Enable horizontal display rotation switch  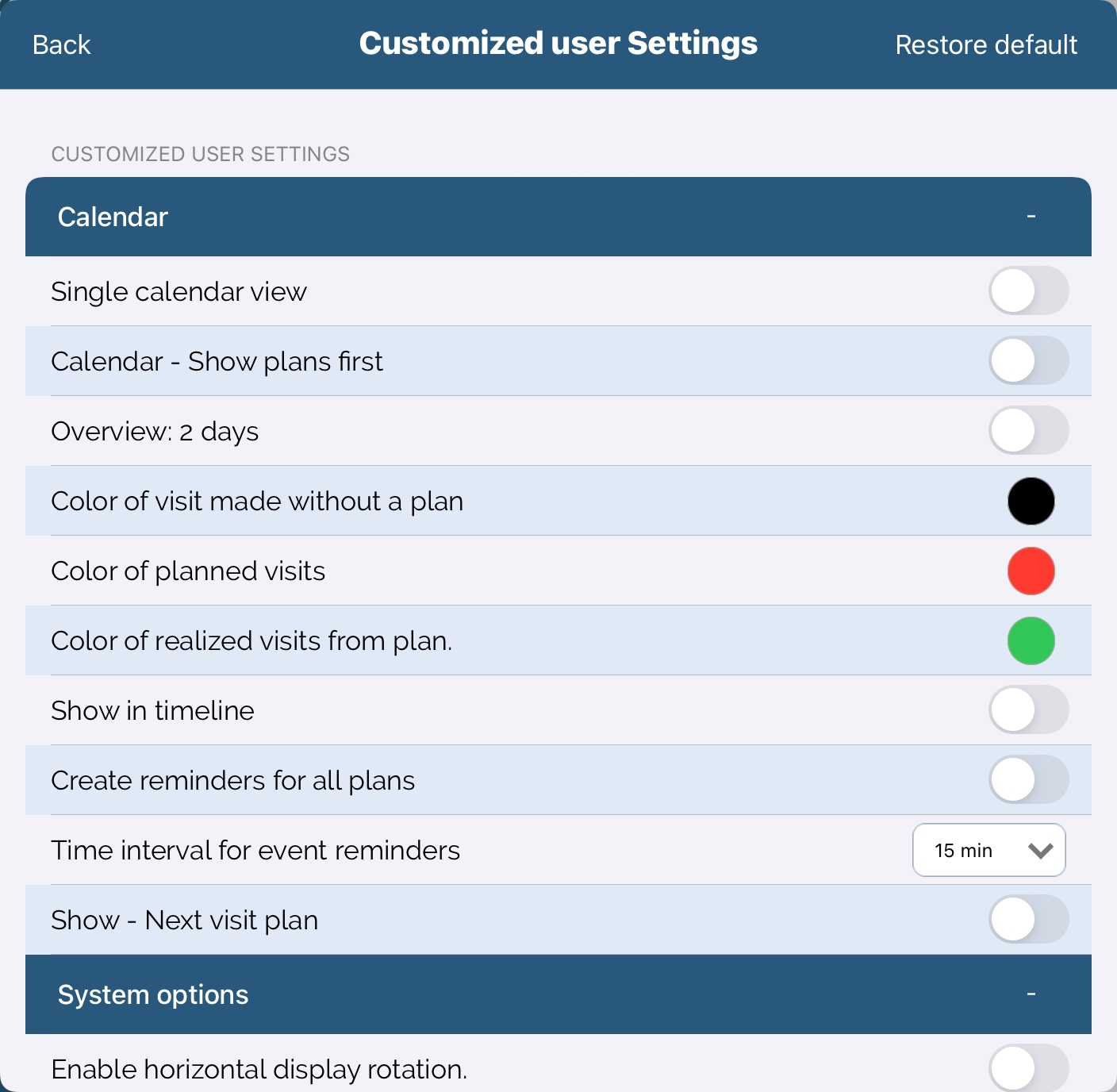[1028, 1068]
